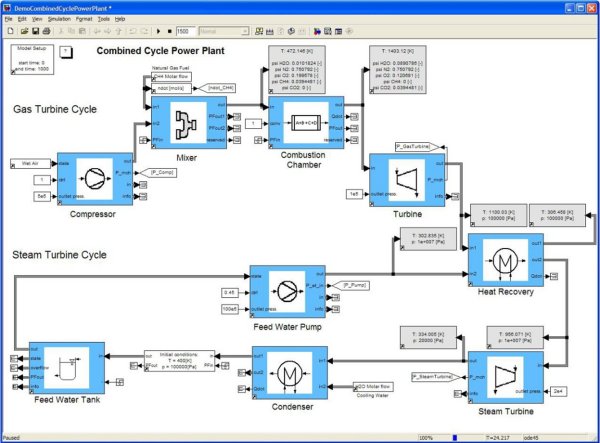Open the Simulation menu
Viewport: 600px width, 443px height.
pos(59,19)
